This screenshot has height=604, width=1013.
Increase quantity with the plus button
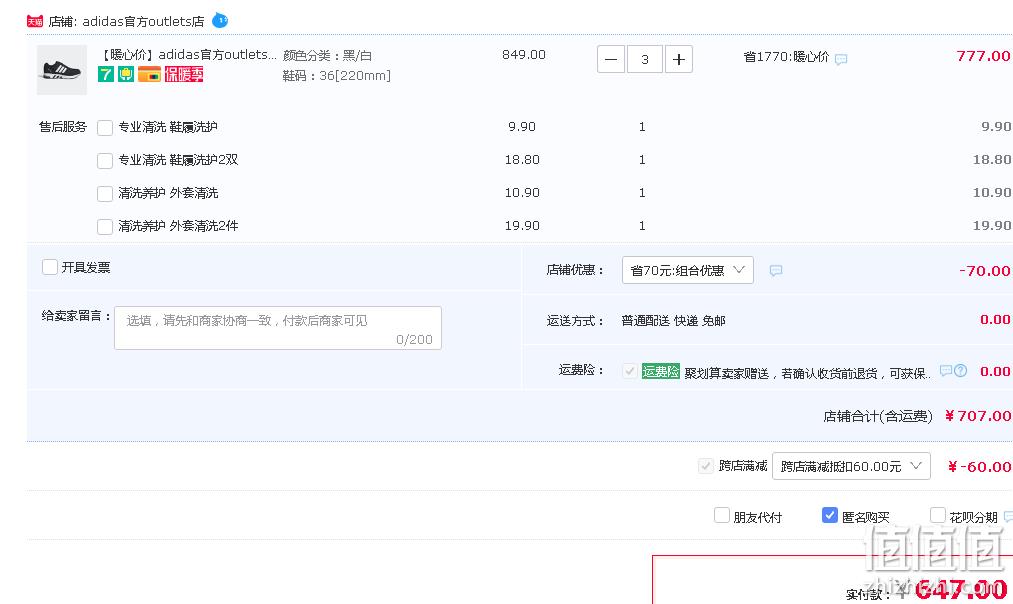(x=678, y=59)
